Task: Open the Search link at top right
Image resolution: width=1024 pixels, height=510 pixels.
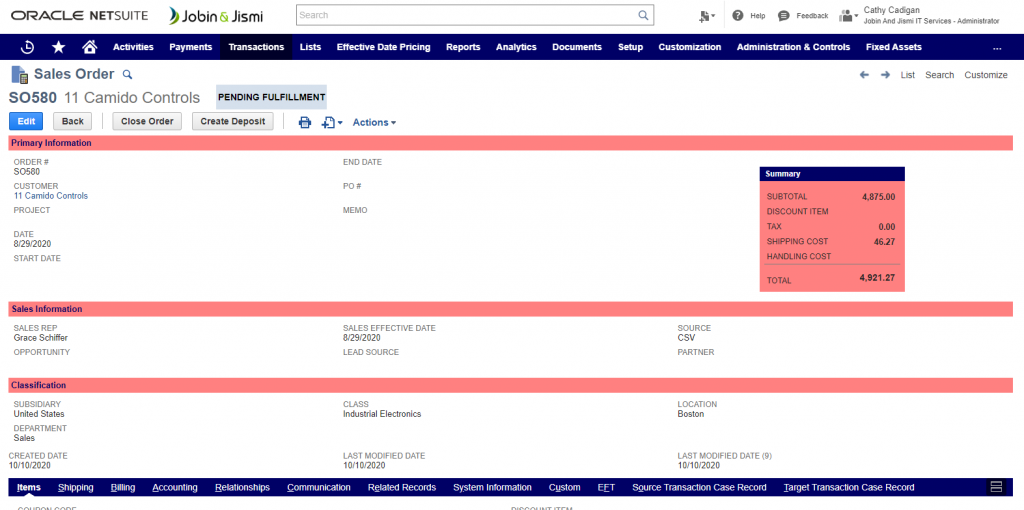Action: click(940, 75)
